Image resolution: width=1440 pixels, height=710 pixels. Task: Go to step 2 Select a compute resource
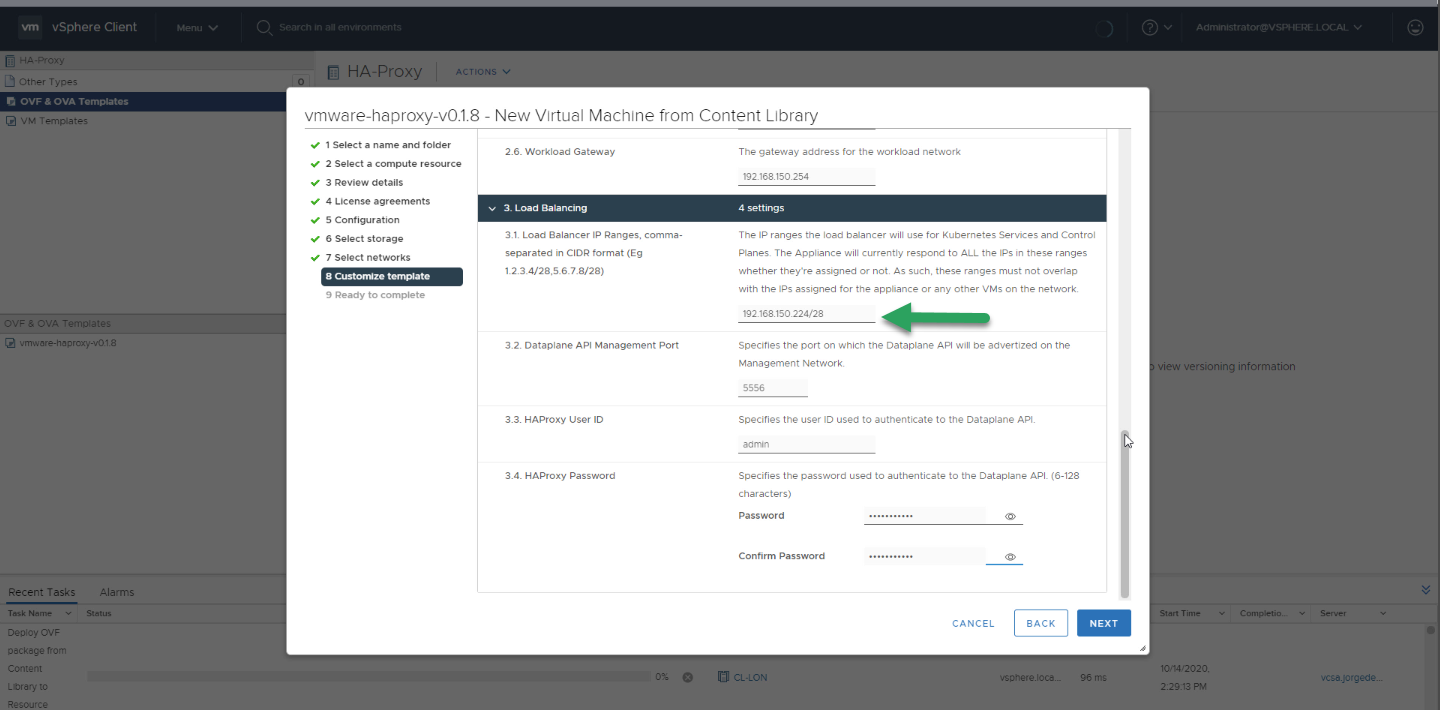point(393,164)
